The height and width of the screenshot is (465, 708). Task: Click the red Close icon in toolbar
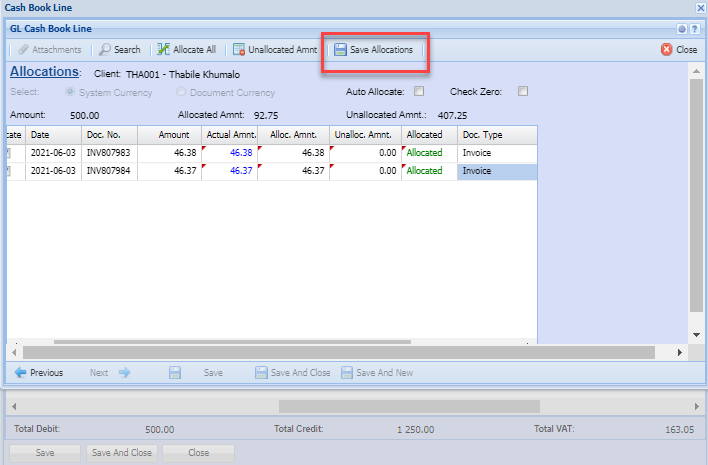tap(666, 50)
